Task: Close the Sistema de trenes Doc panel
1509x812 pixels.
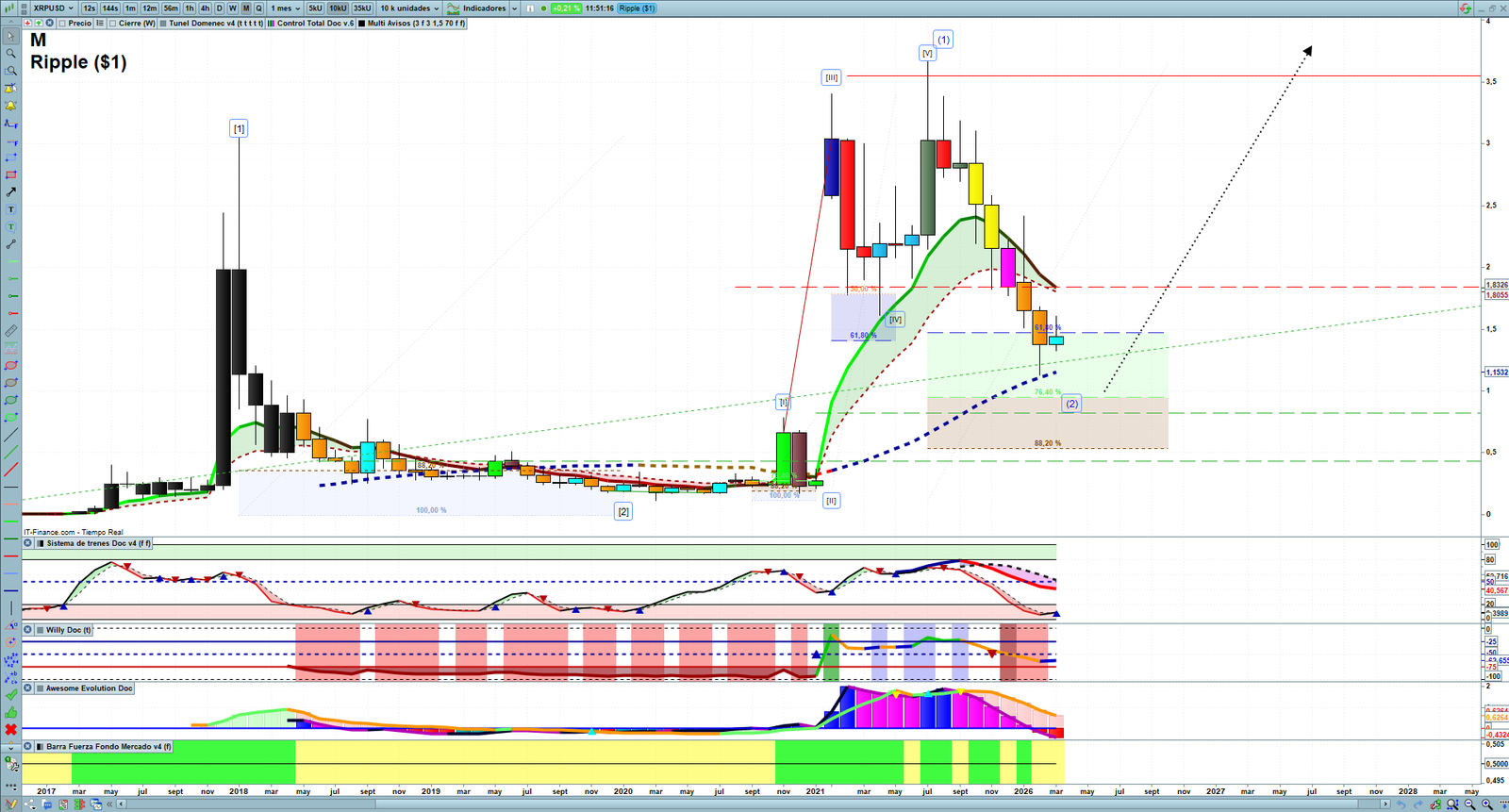Action: (28, 543)
